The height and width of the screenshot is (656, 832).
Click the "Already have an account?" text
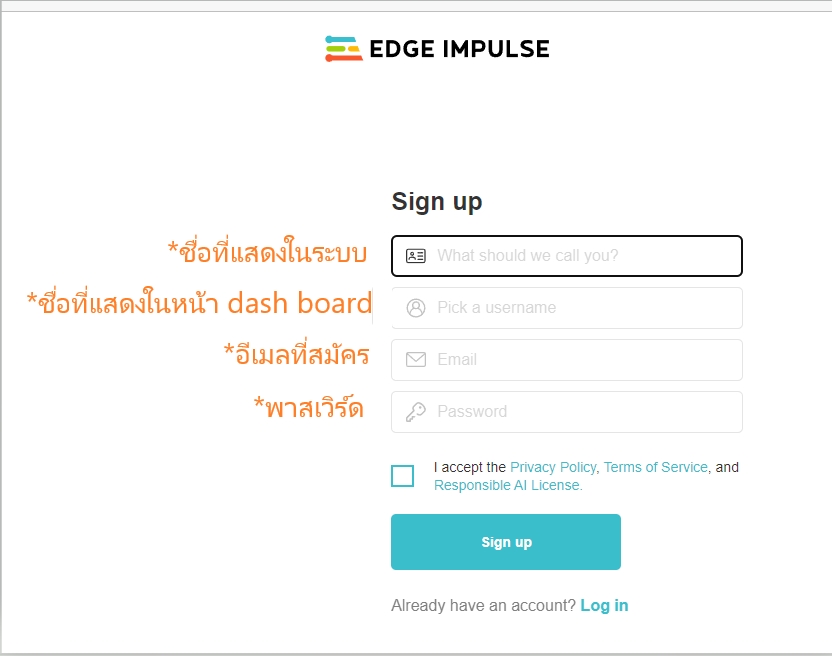pos(483,605)
